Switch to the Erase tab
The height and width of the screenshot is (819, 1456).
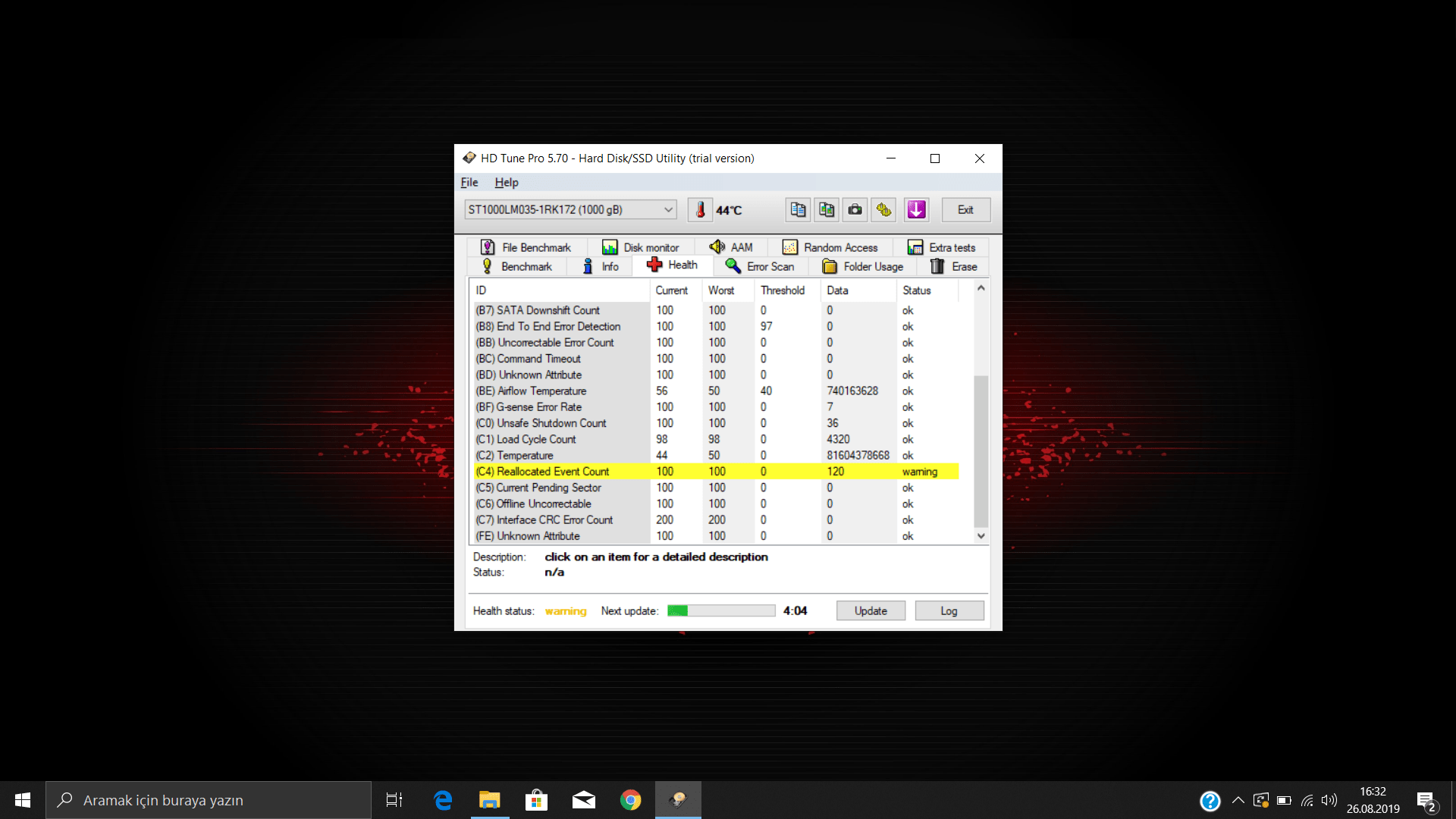point(955,266)
